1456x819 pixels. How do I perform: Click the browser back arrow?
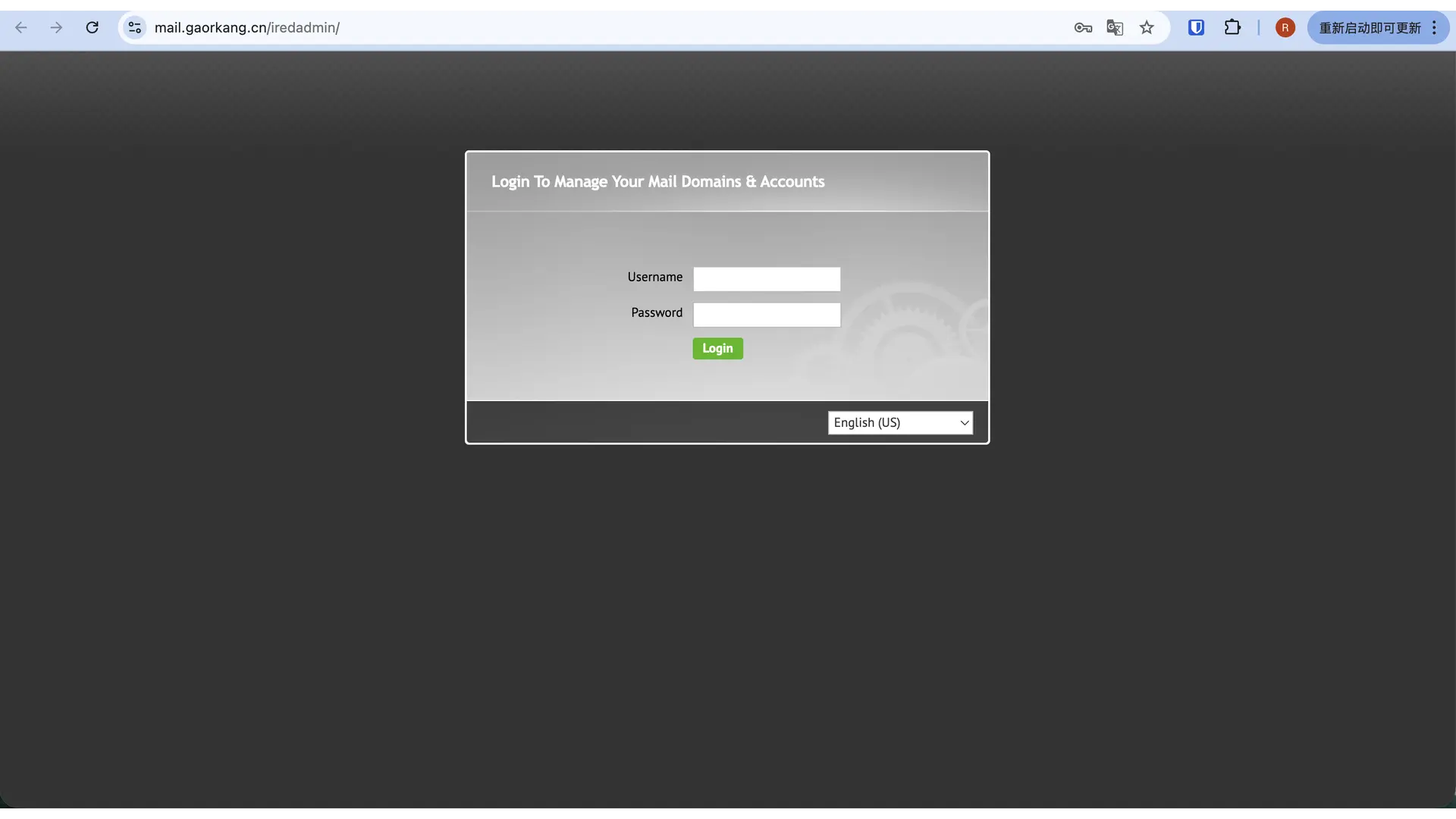[21, 28]
